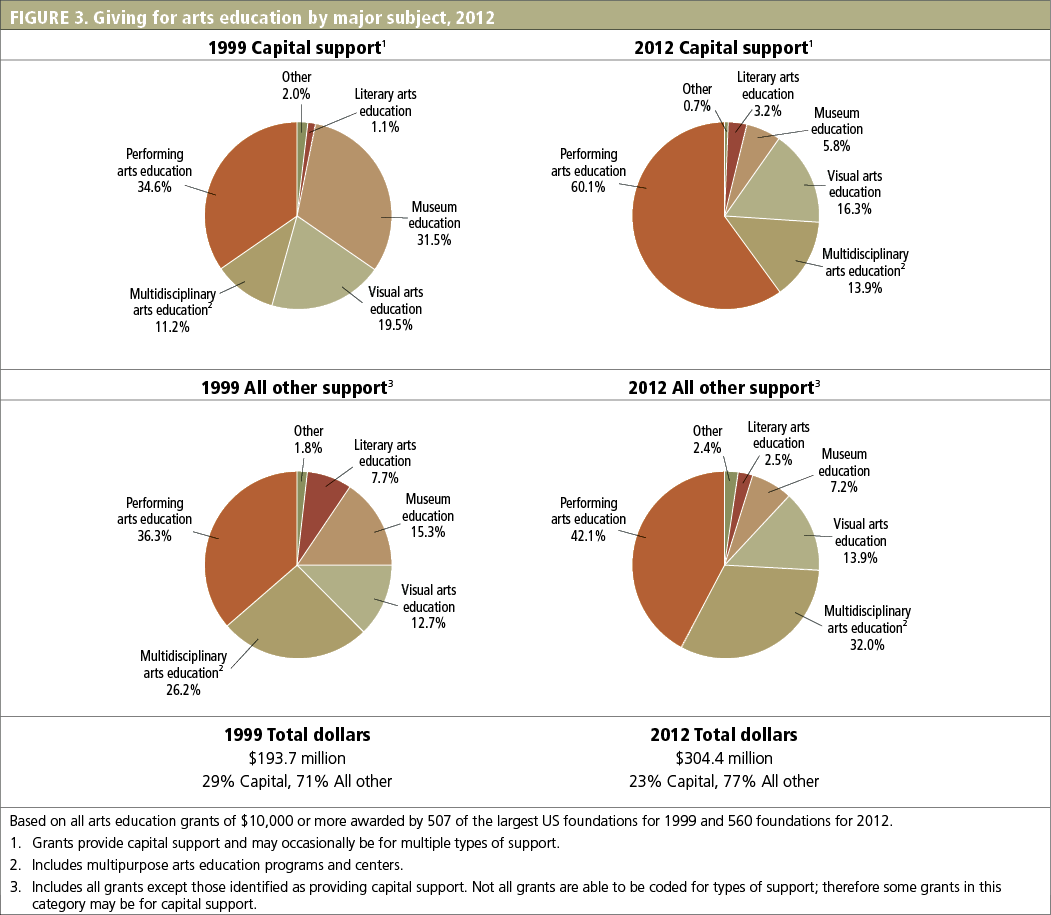The image size is (1051, 915).
Task: Click the figure title 'FIGURE 3. Giving for arts education'
Action: pyautogui.click(x=252, y=17)
